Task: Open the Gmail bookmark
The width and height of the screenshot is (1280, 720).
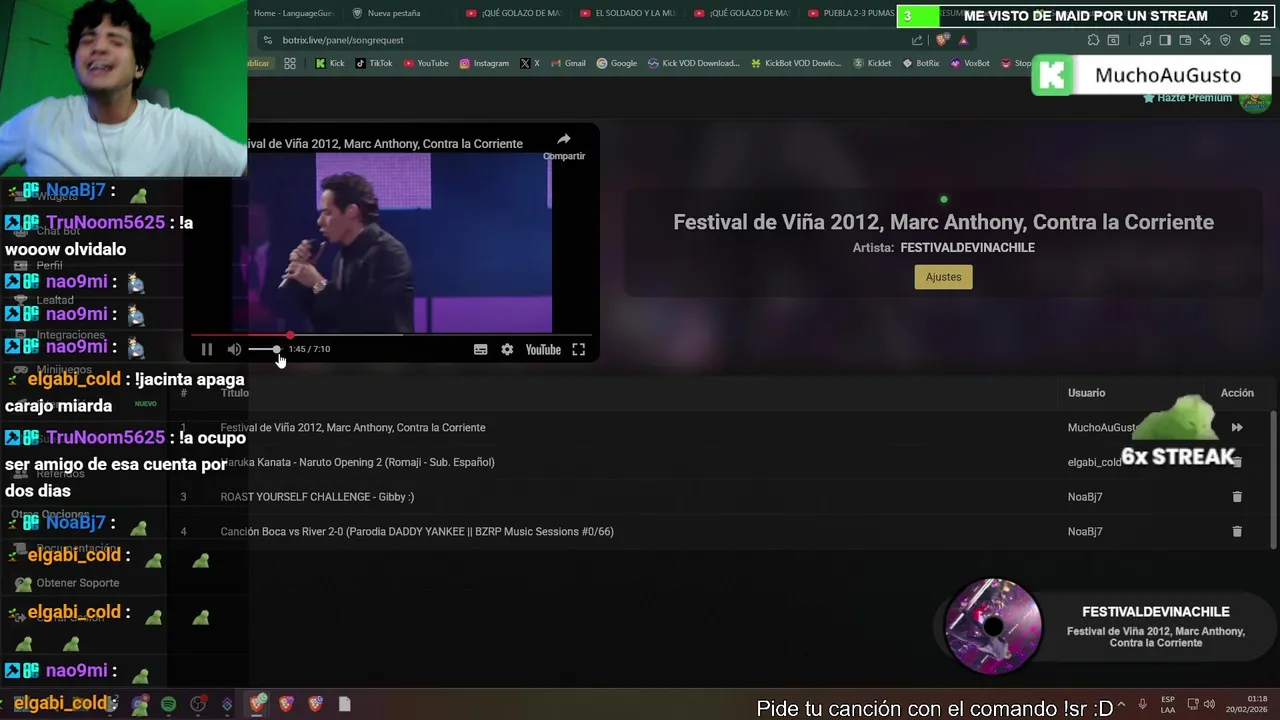Action: [x=568, y=63]
